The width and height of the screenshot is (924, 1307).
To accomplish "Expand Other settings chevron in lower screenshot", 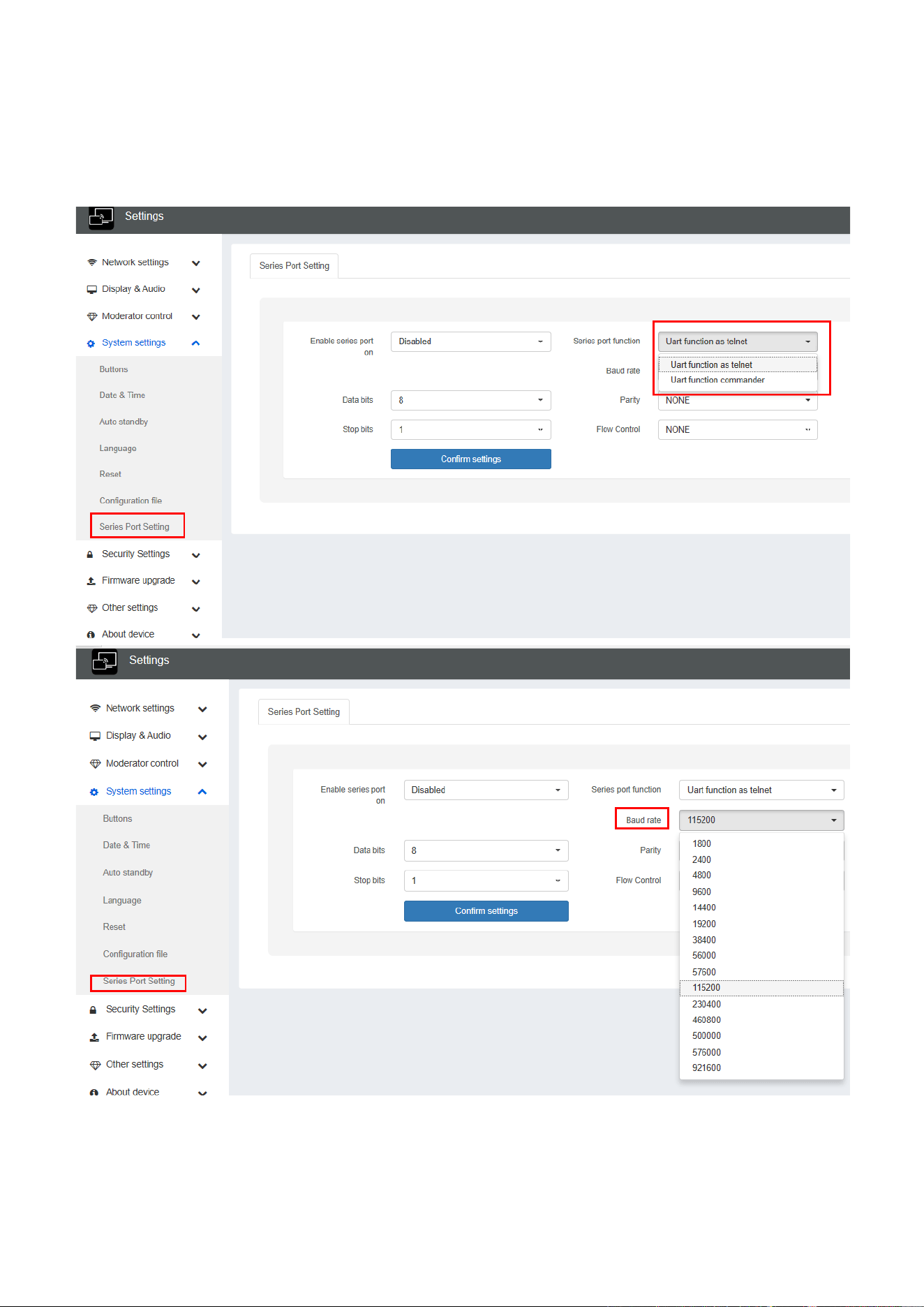I will [202, 1066].
